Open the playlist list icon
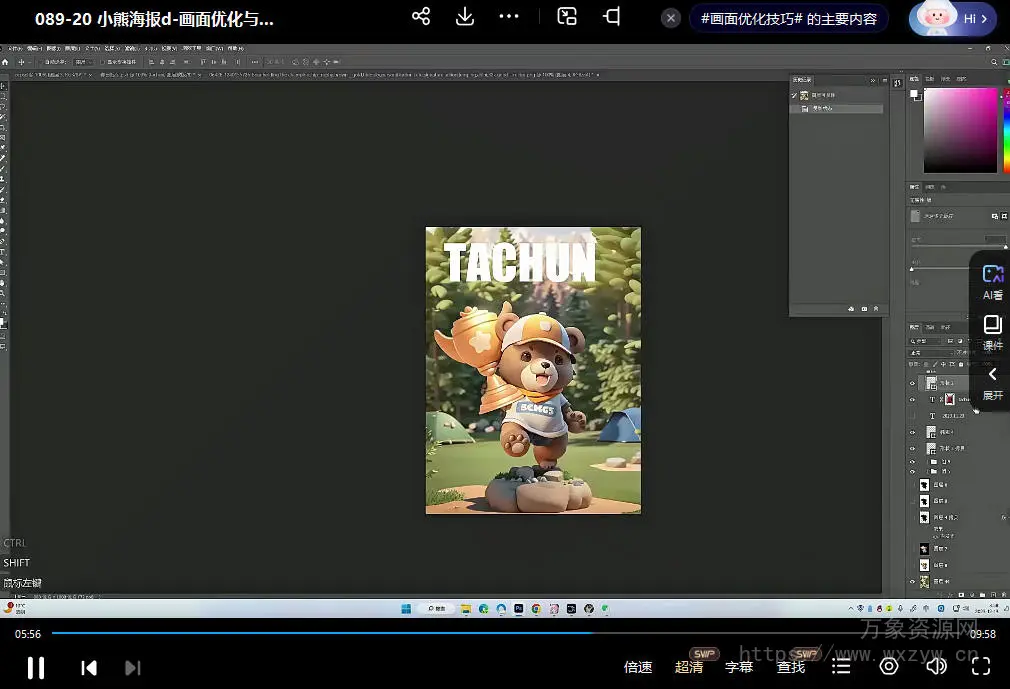Image resolution: width=1010 pixels, height=689 pixels. pos(842,666)
